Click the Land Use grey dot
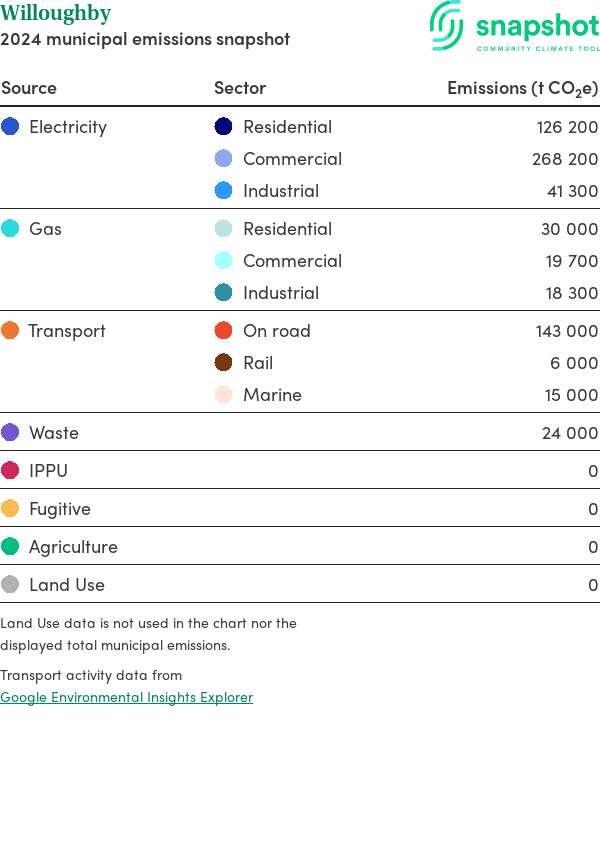This screenshot has width=600, height=850. (10, 585)
